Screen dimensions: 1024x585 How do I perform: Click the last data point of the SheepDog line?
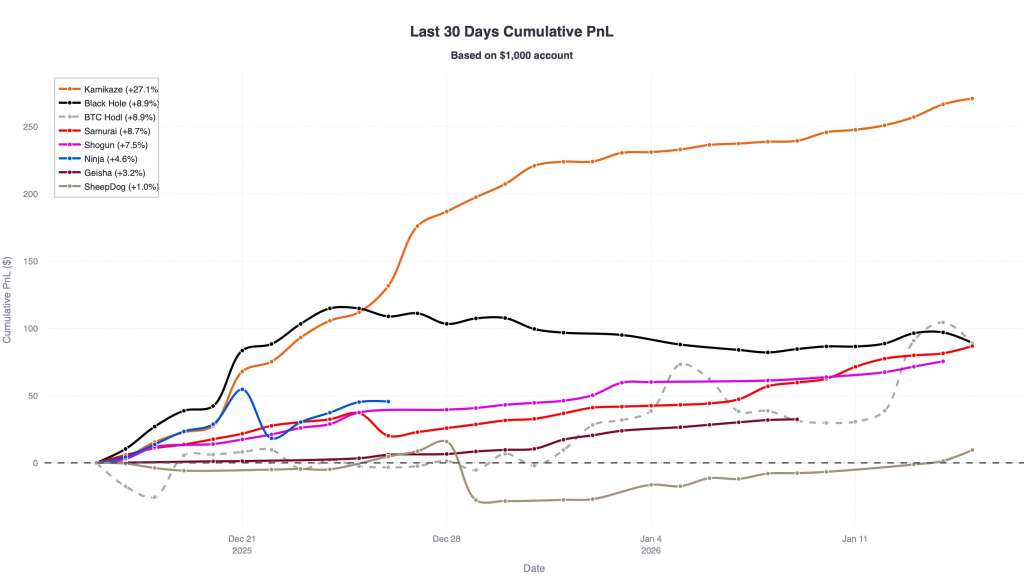click(x=972, y=450)
